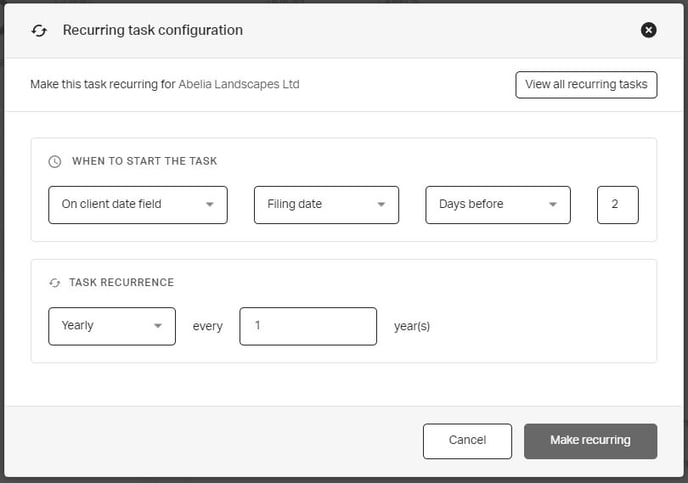Open the Abelia Landscapes Ltd client link
Image resolution: width=688 pixels, height=483 pixels.
point(238,84)
